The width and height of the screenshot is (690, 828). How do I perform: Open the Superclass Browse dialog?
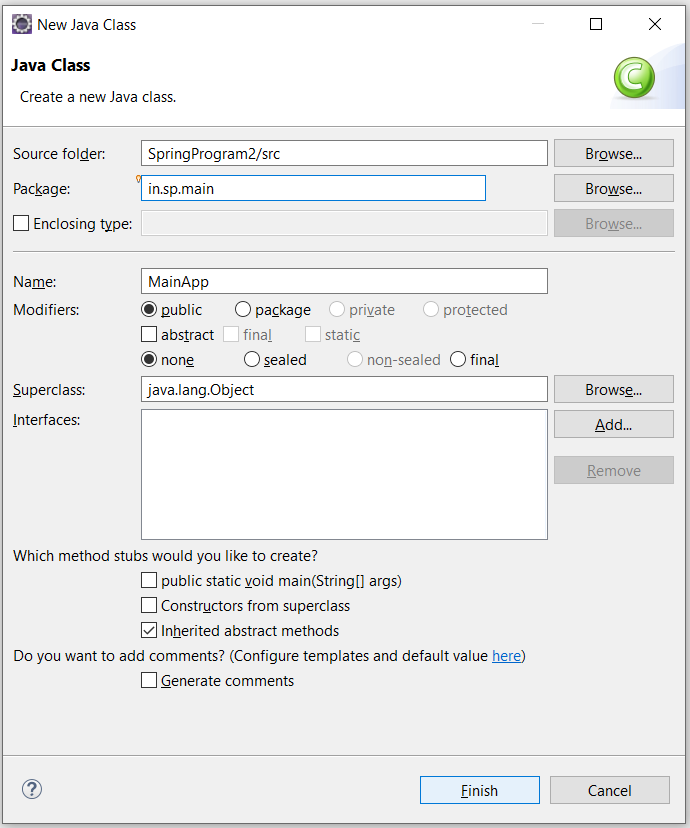pos(613,389)
